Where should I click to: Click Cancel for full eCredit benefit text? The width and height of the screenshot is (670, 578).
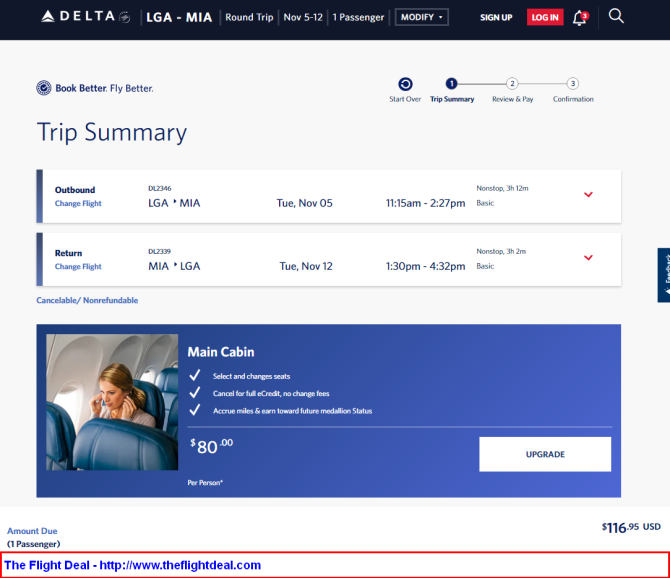pyautogui.click(x=271, y=393)
